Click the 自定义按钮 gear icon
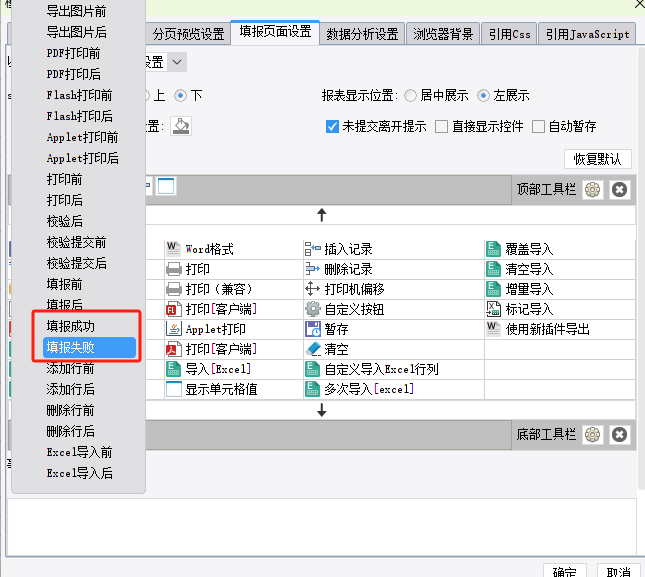 coord(312,309)
